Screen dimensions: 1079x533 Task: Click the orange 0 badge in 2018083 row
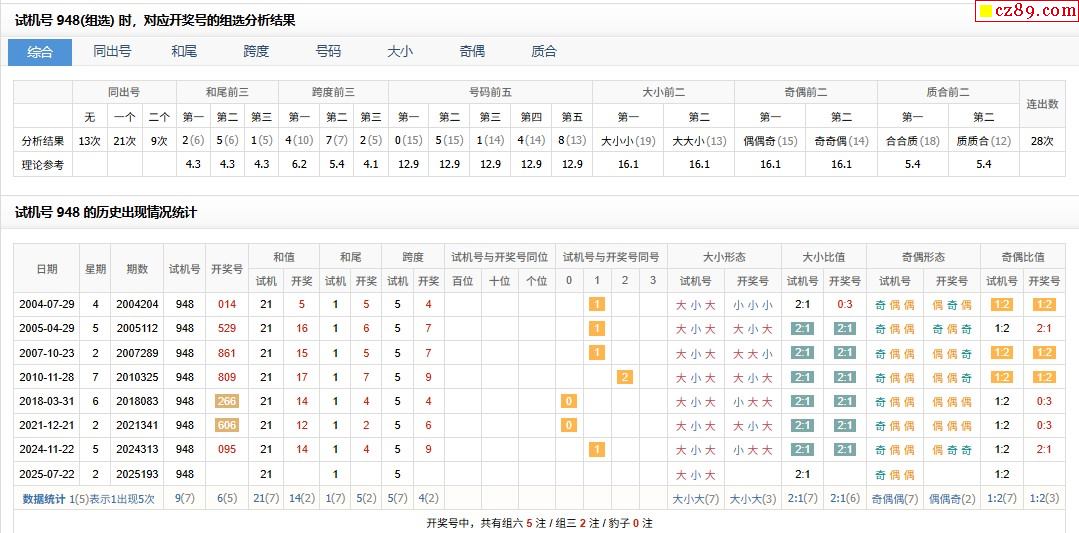pyautogui.click(x=568, y=401)
